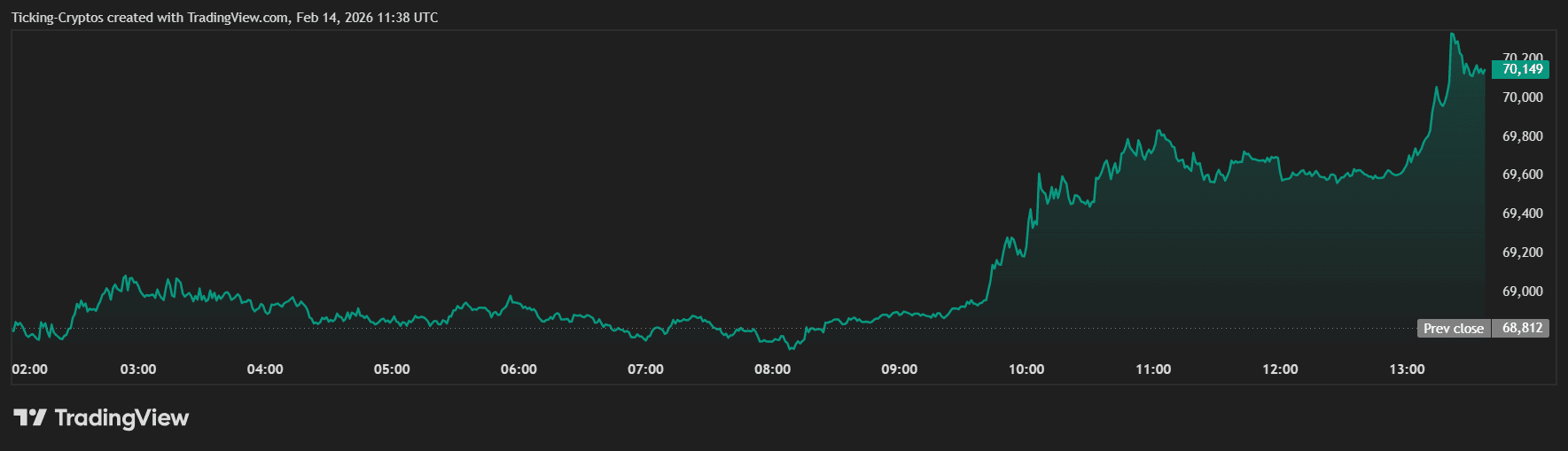Viewport: 1568px width, 451px height.
Task: Select the current price tag 70,149
Action: point(1521,69)
